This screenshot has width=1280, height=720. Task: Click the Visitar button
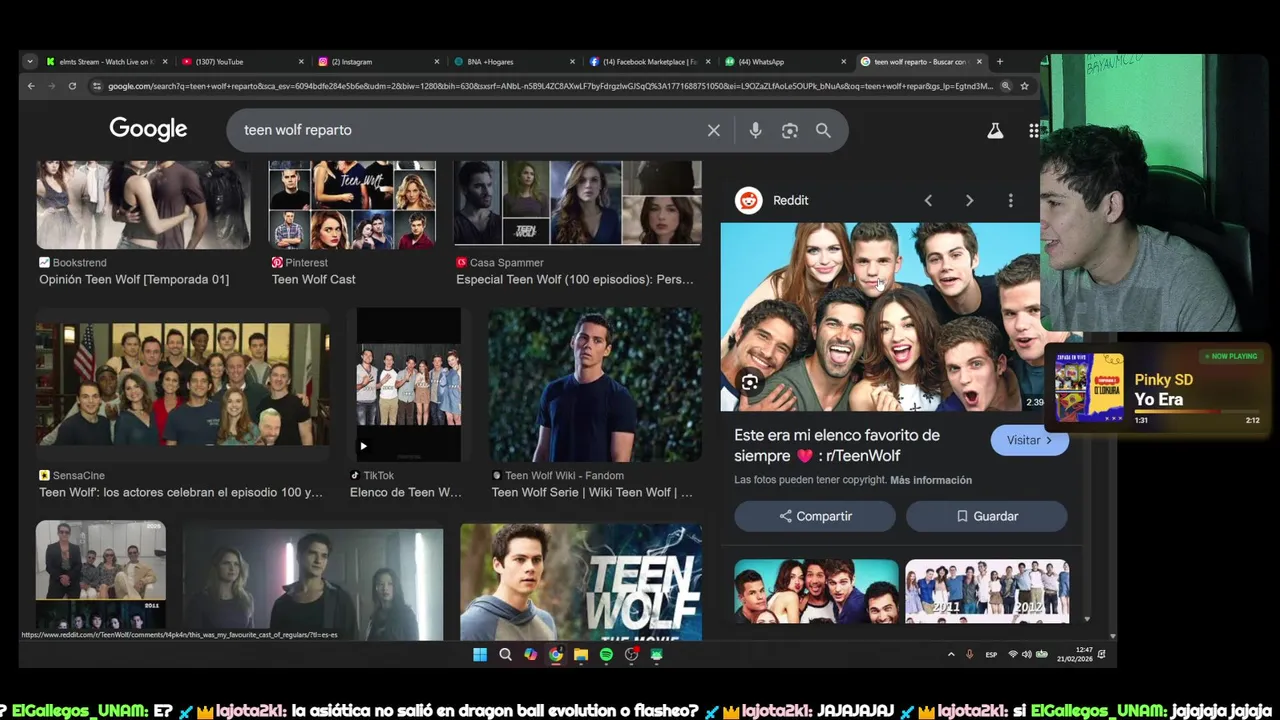click(x=1029, y=440)
